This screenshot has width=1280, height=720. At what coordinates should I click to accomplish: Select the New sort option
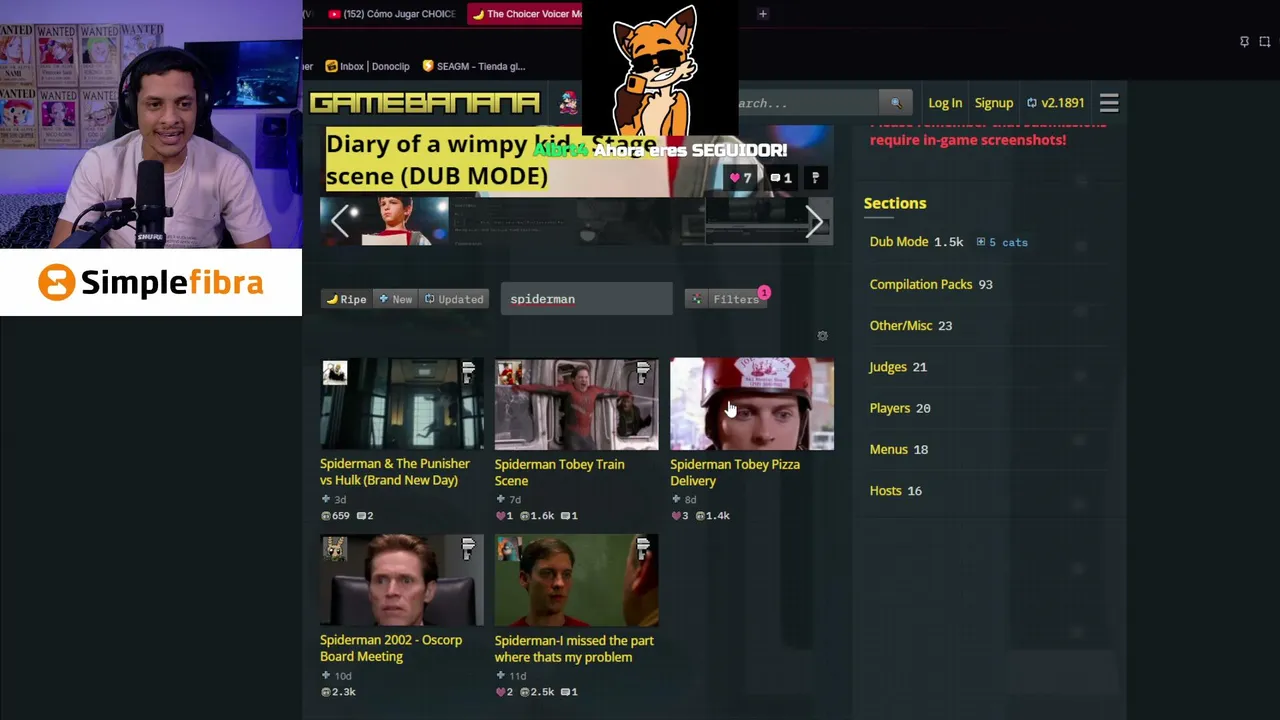tap(395, 299)
